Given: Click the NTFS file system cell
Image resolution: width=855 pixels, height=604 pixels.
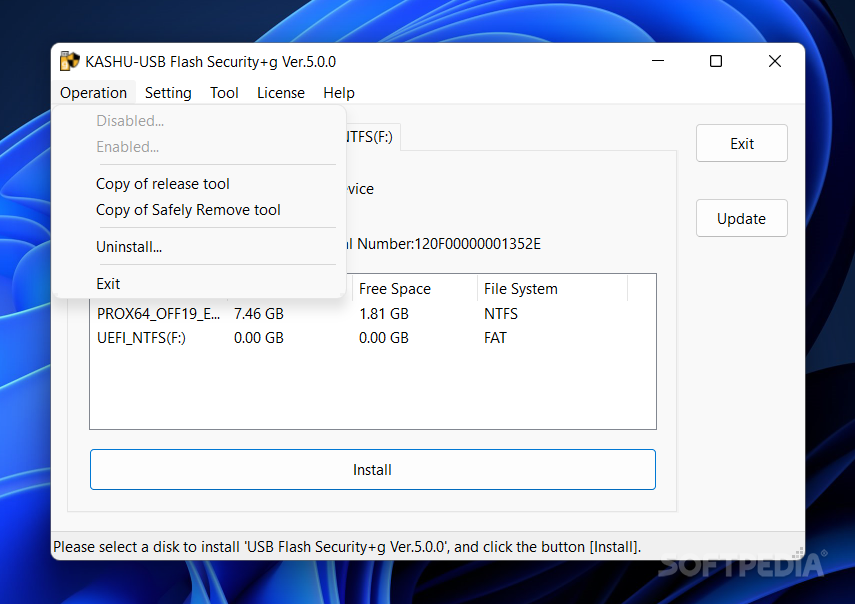Looking at the screenshot, I should (x=501, y=314).
